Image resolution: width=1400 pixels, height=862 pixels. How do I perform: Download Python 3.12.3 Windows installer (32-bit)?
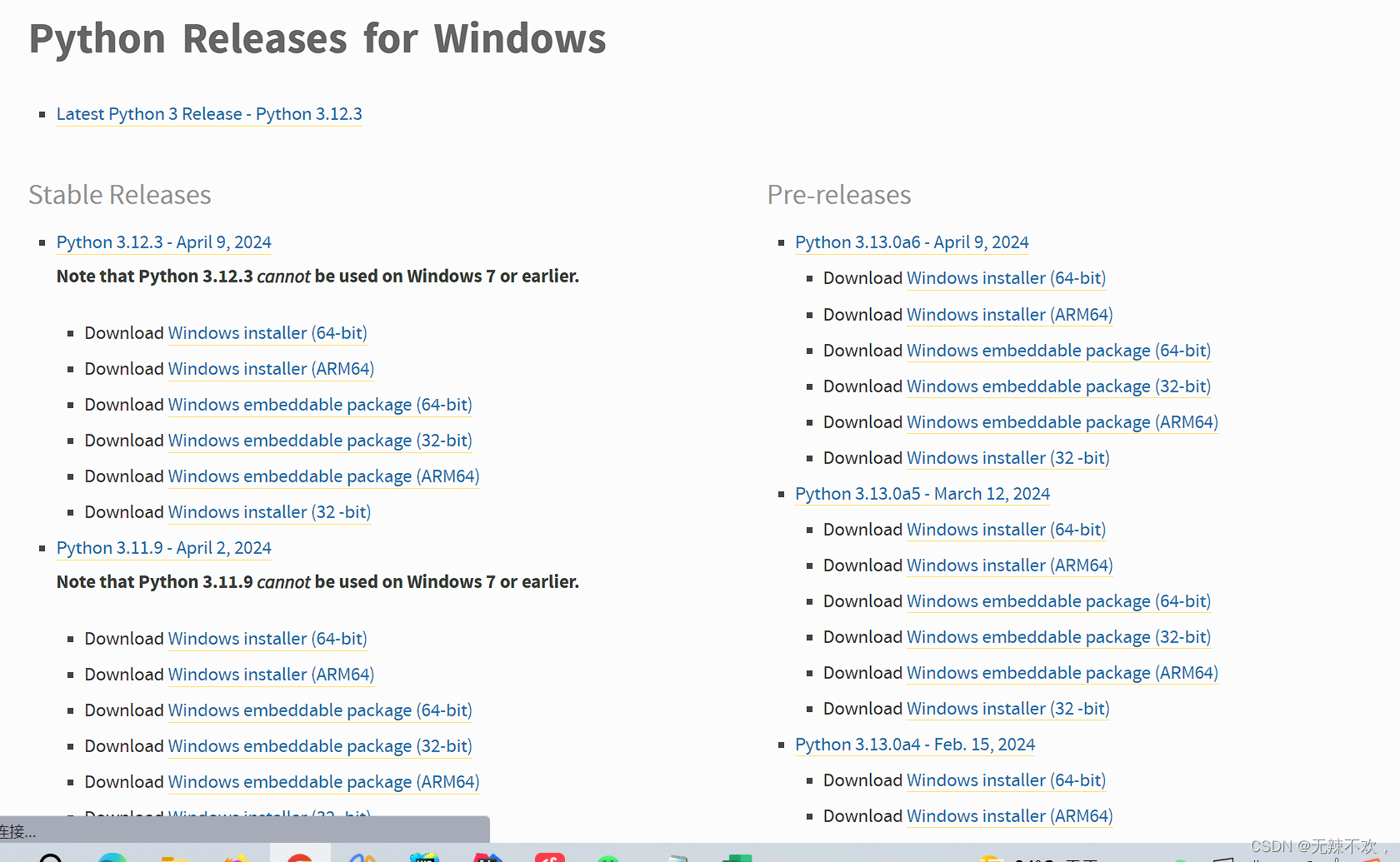pyautogui.click(x=269, y=512)
